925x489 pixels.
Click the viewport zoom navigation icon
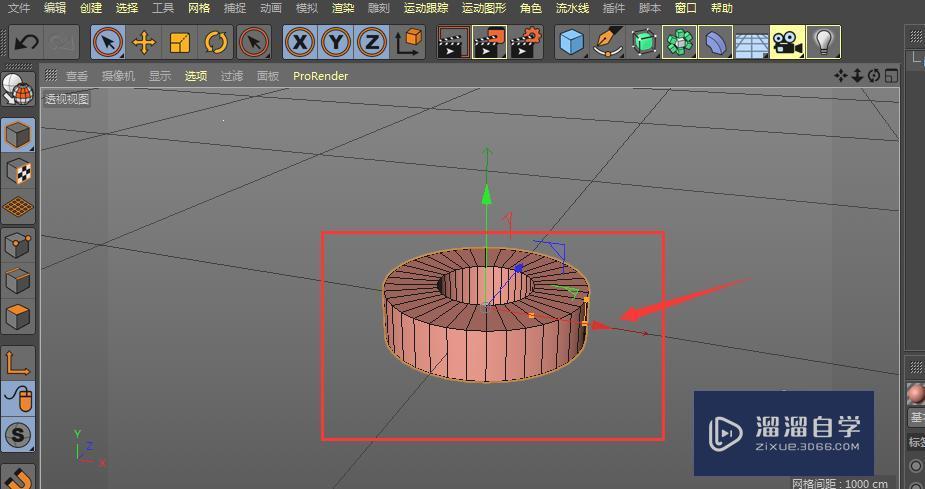pyautogui.click(x=858, y=76)
